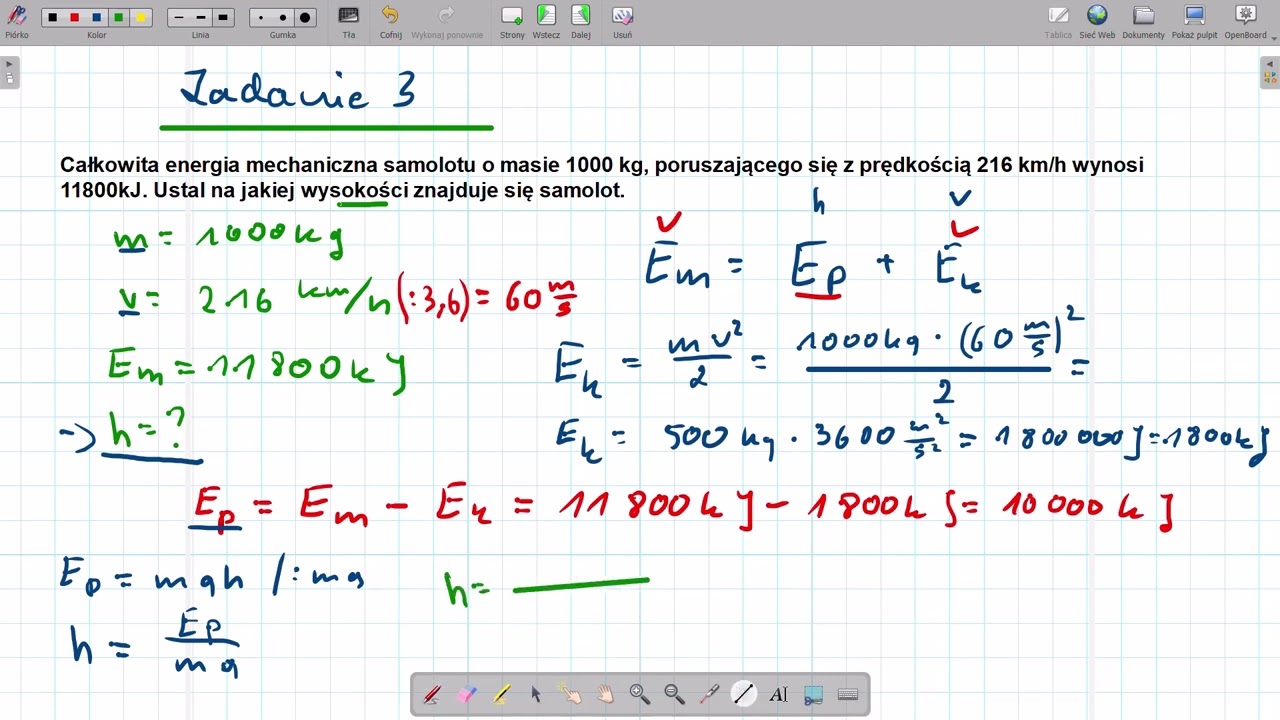Open Sieć Web browser mode
1280x720 pixels.
[x=1097, y=15]
